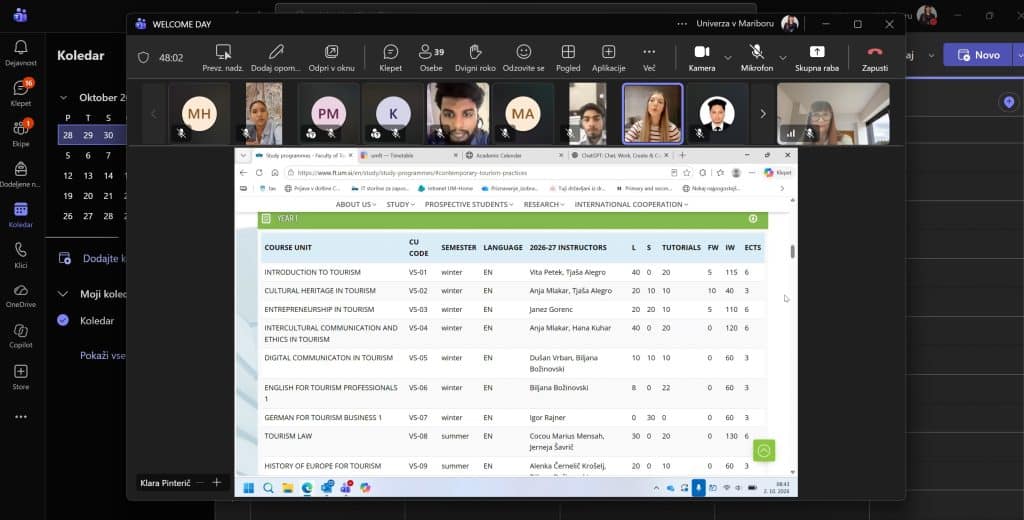
Task: Show Osebe participants list with 39 people
Action: 431,57
